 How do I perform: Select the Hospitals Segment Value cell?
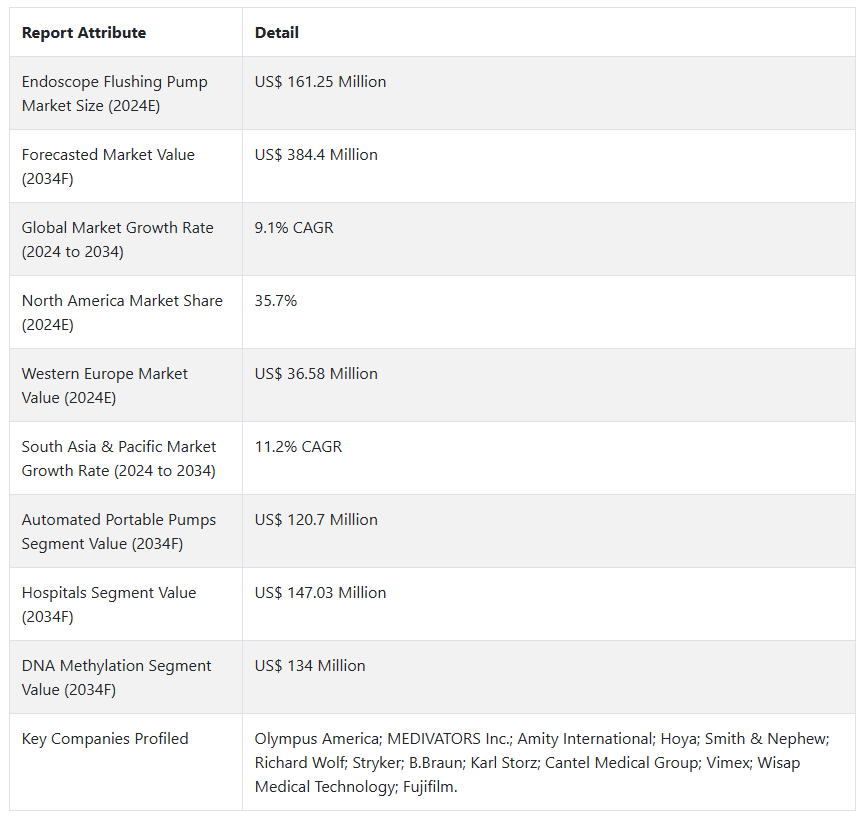click(109, 605)
